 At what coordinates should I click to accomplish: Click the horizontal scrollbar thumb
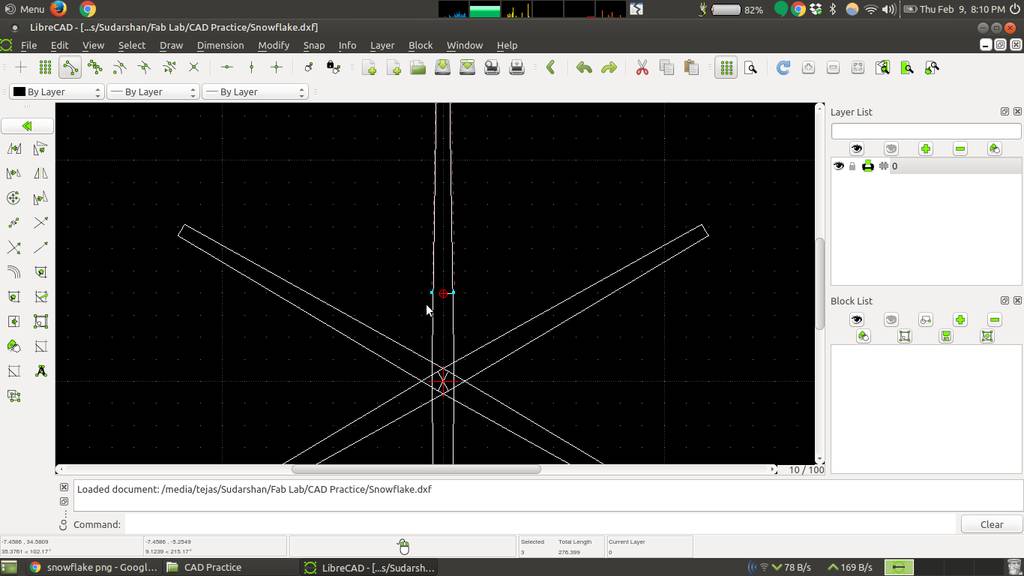click(416, 470)
